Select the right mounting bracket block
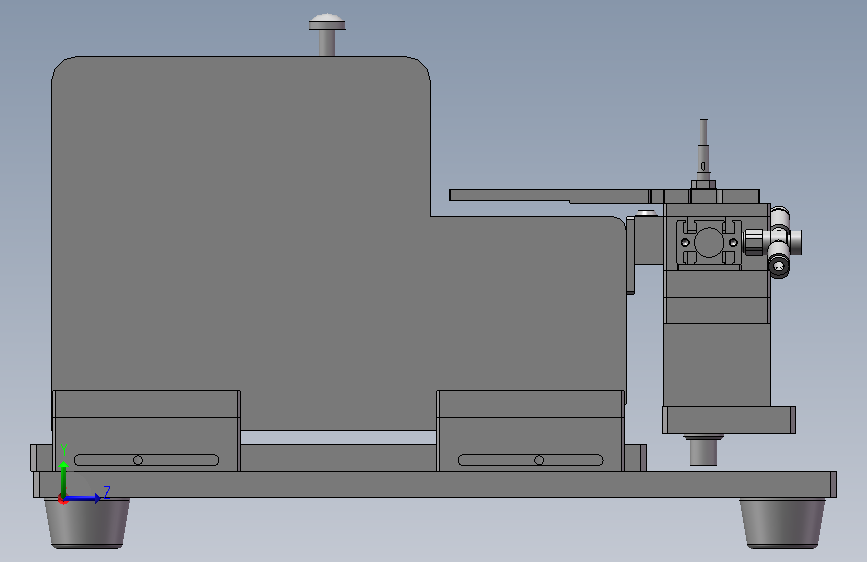Viewport: 867px width, 562px height. pos(531,431)
